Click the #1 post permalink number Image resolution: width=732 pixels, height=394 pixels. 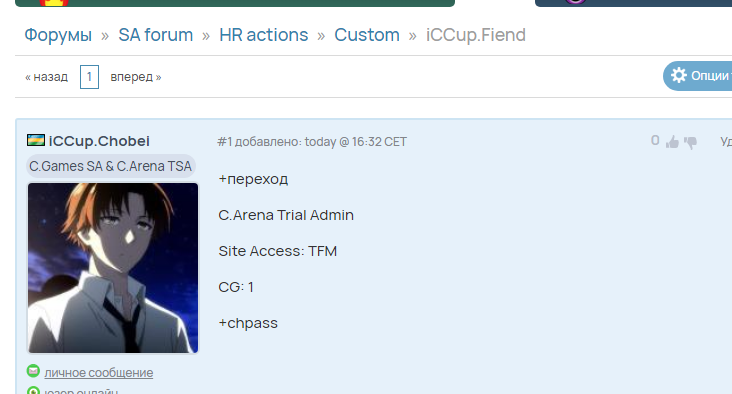(x=225, y=142)
